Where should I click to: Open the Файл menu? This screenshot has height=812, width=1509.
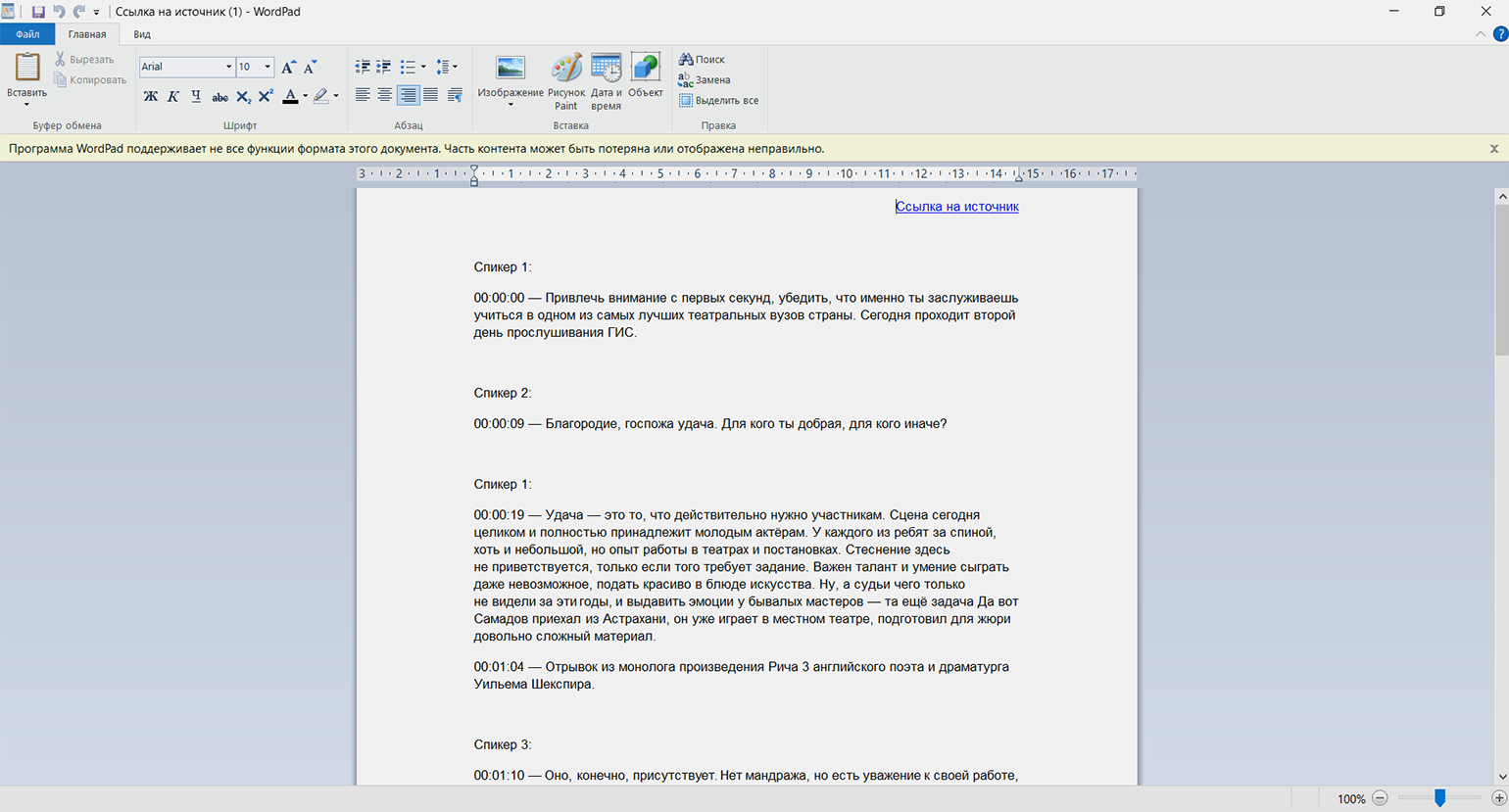click(x=27, y=34)
